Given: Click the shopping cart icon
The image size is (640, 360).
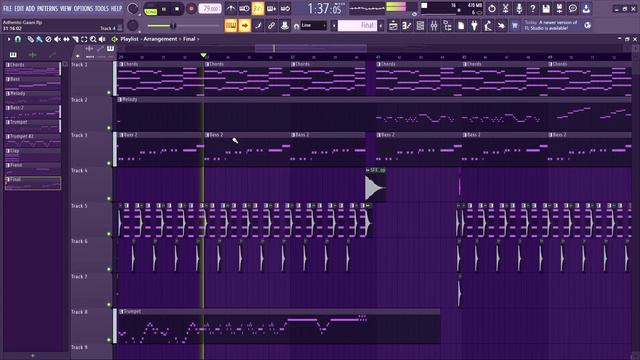Looking at the screenshot, I should pos(515,26).
